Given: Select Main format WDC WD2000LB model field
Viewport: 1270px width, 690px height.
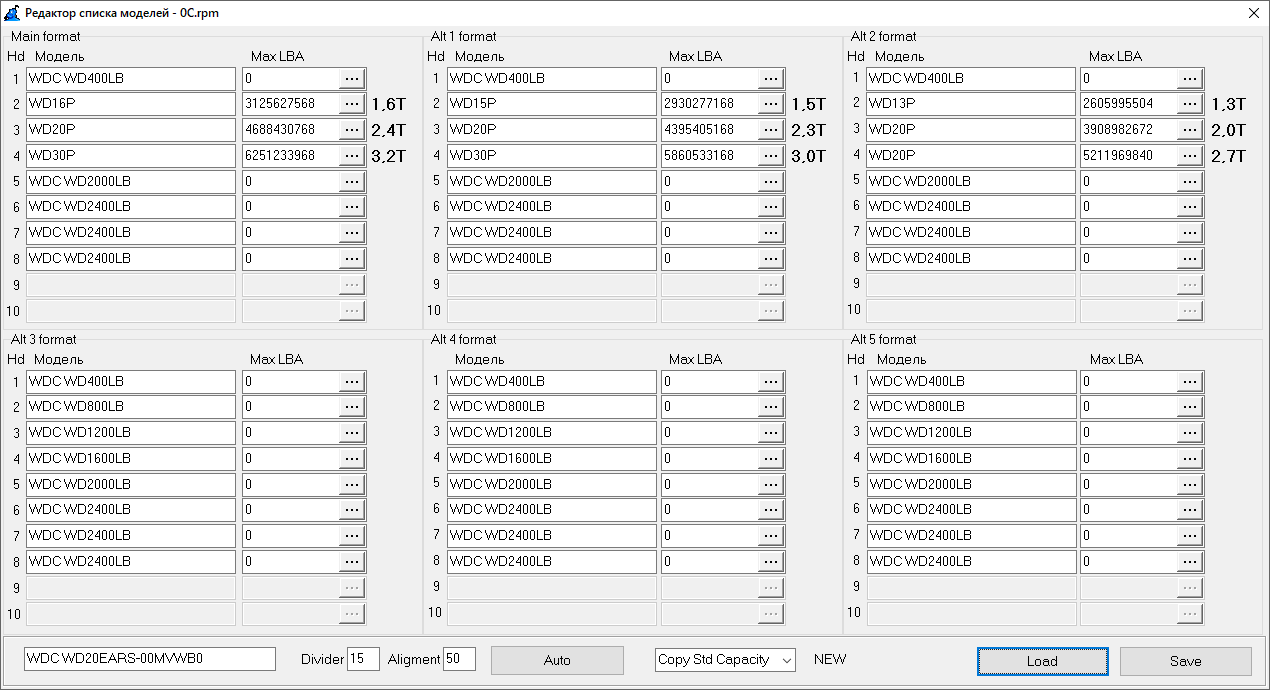Looking at the screenshot, I should [131, 182].
